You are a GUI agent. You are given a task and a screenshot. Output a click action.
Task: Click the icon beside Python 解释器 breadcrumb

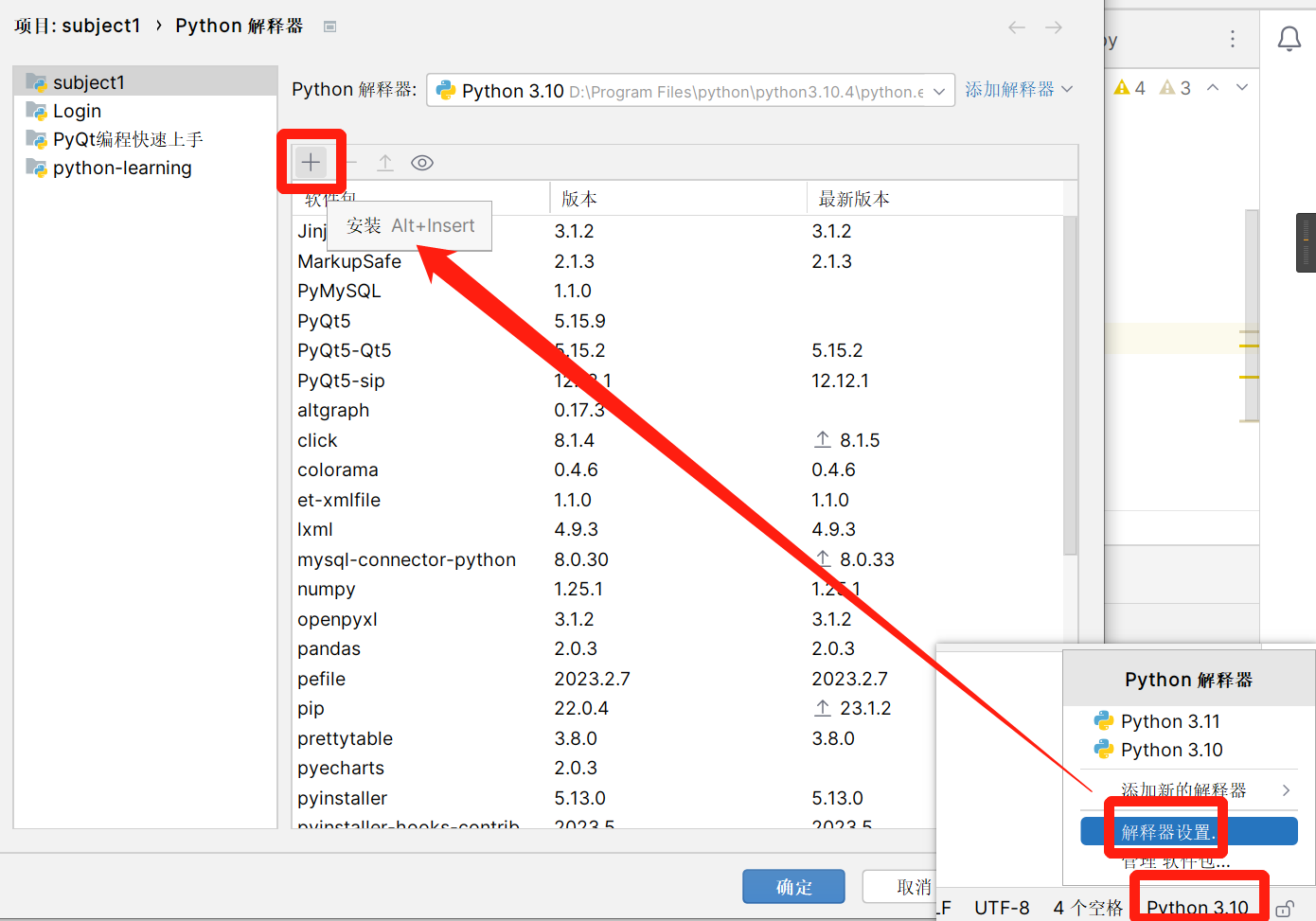329,27
